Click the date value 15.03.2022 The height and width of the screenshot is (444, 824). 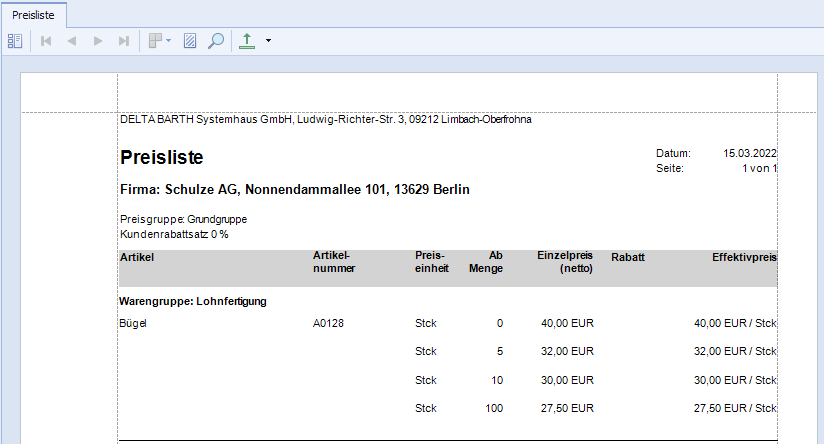click(749, 153)
